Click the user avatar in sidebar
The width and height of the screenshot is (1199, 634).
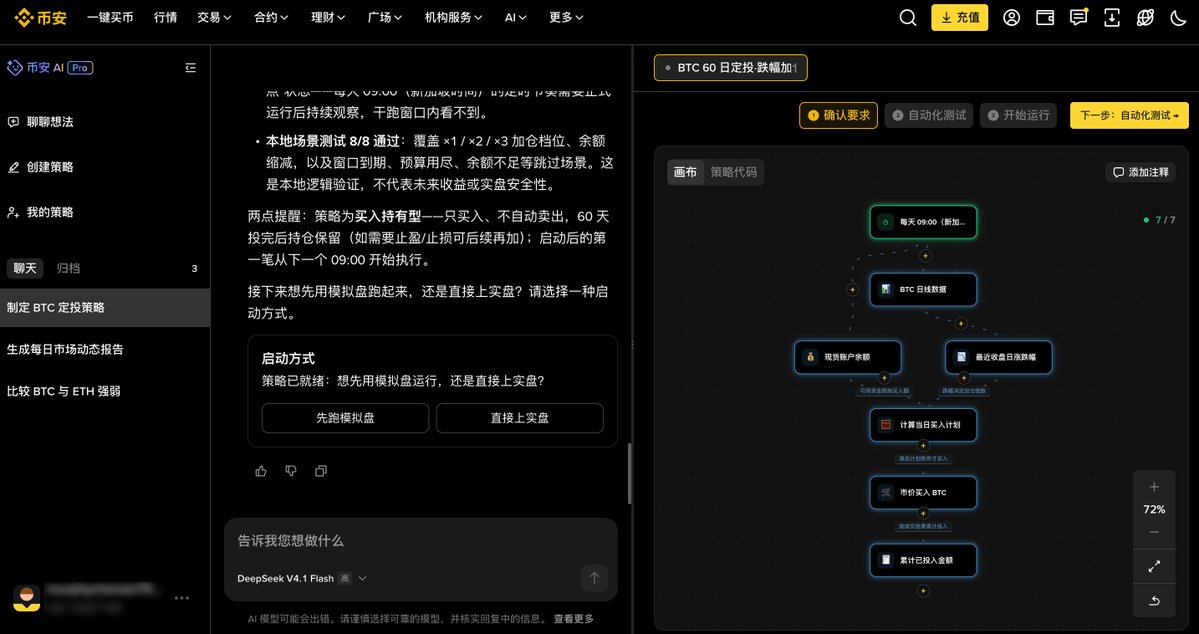27,598
